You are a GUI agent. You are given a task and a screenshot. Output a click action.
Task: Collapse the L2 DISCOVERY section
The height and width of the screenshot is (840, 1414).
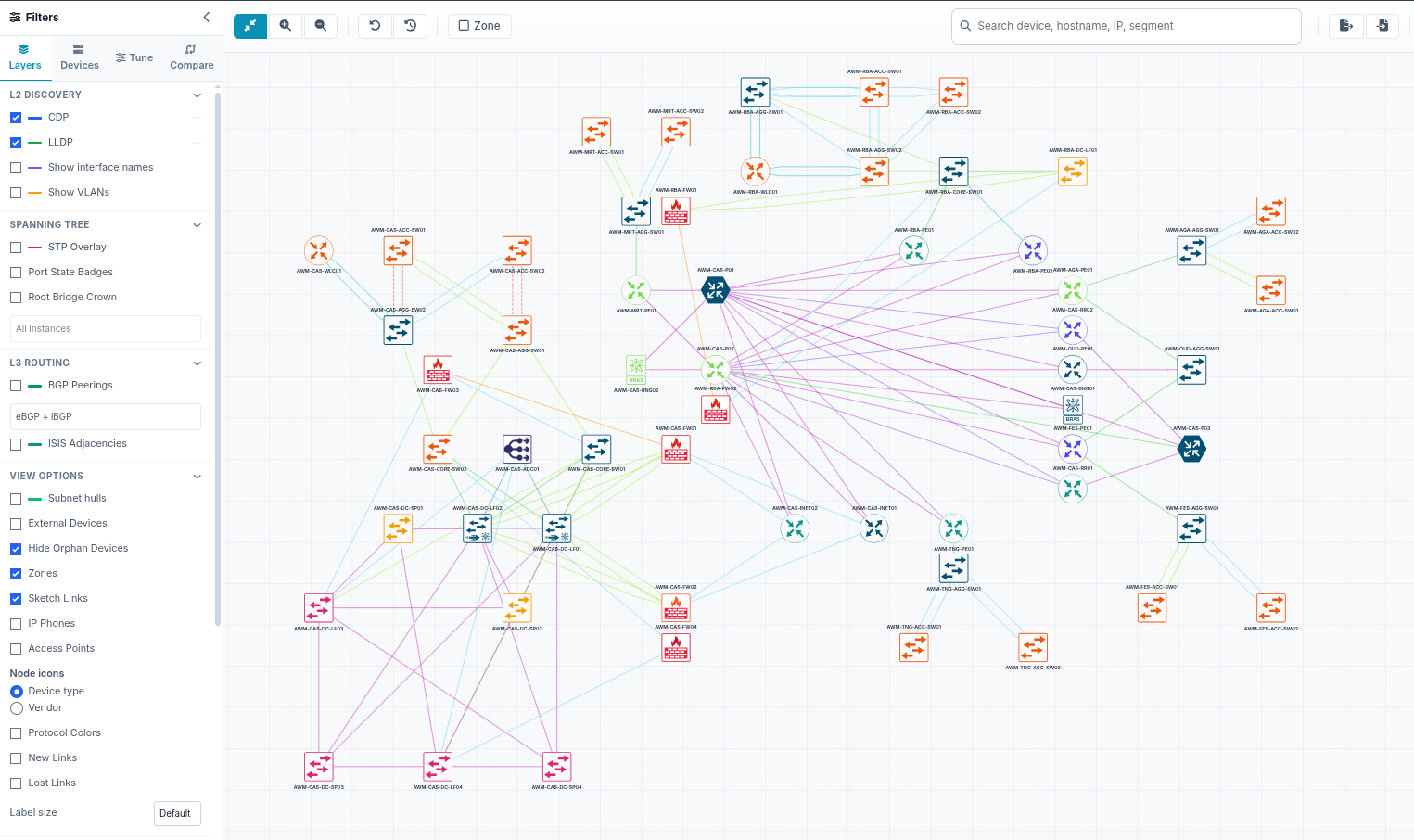coord(197,95)
